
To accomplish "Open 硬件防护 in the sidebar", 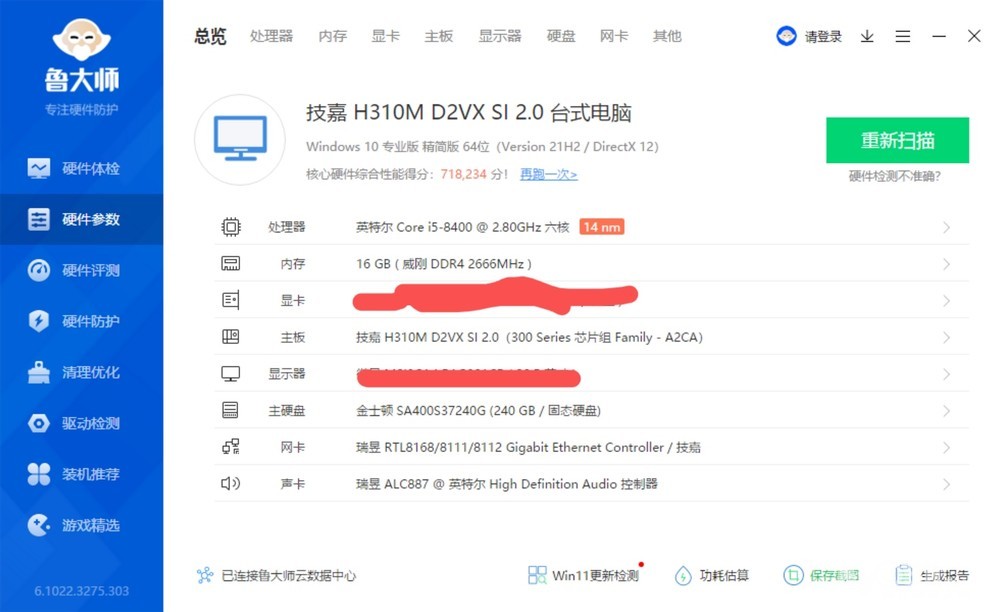I will 80,321.
